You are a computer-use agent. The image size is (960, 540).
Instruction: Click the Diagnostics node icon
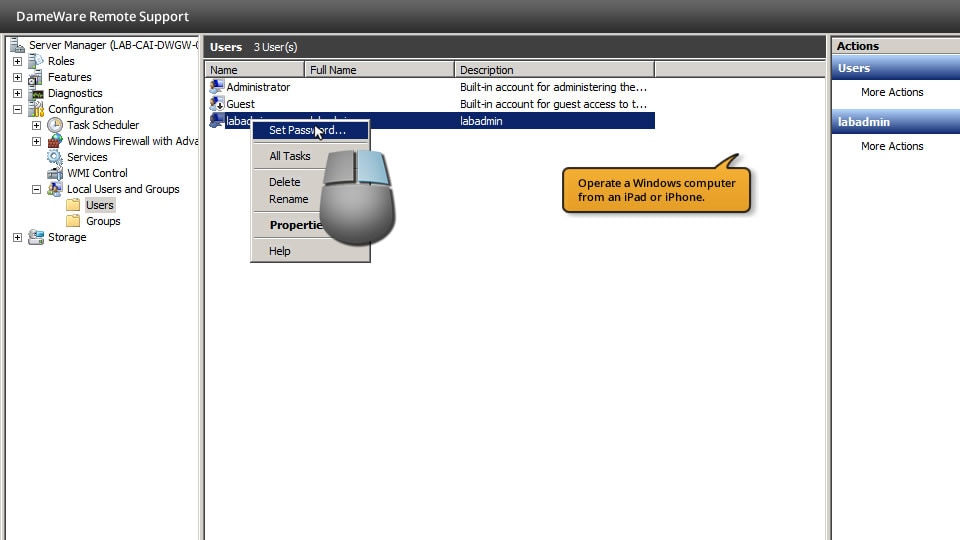click(36, 93)
